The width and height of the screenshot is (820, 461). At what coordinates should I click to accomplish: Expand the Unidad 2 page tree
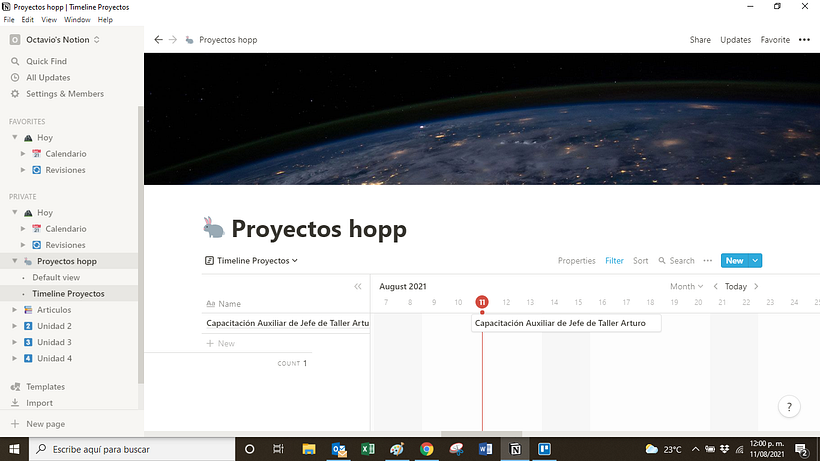click(14, 326)
